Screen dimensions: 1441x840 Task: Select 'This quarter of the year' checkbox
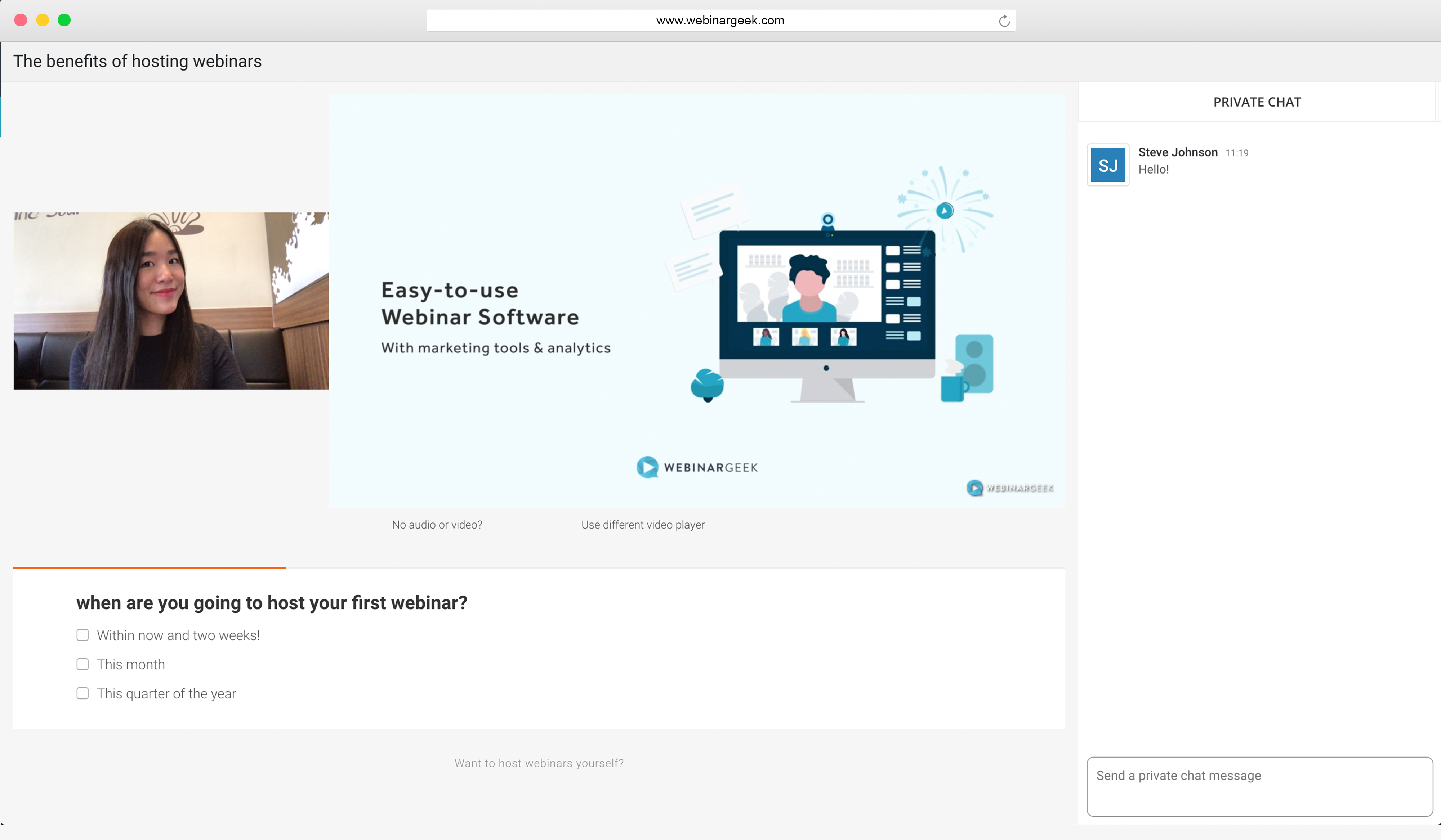pos(83,693)
